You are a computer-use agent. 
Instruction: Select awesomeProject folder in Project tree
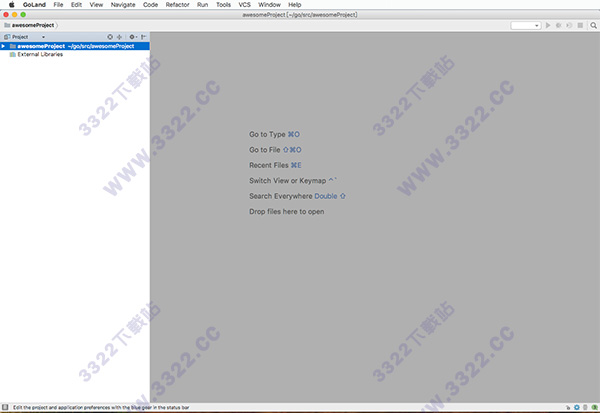[75, 46]
